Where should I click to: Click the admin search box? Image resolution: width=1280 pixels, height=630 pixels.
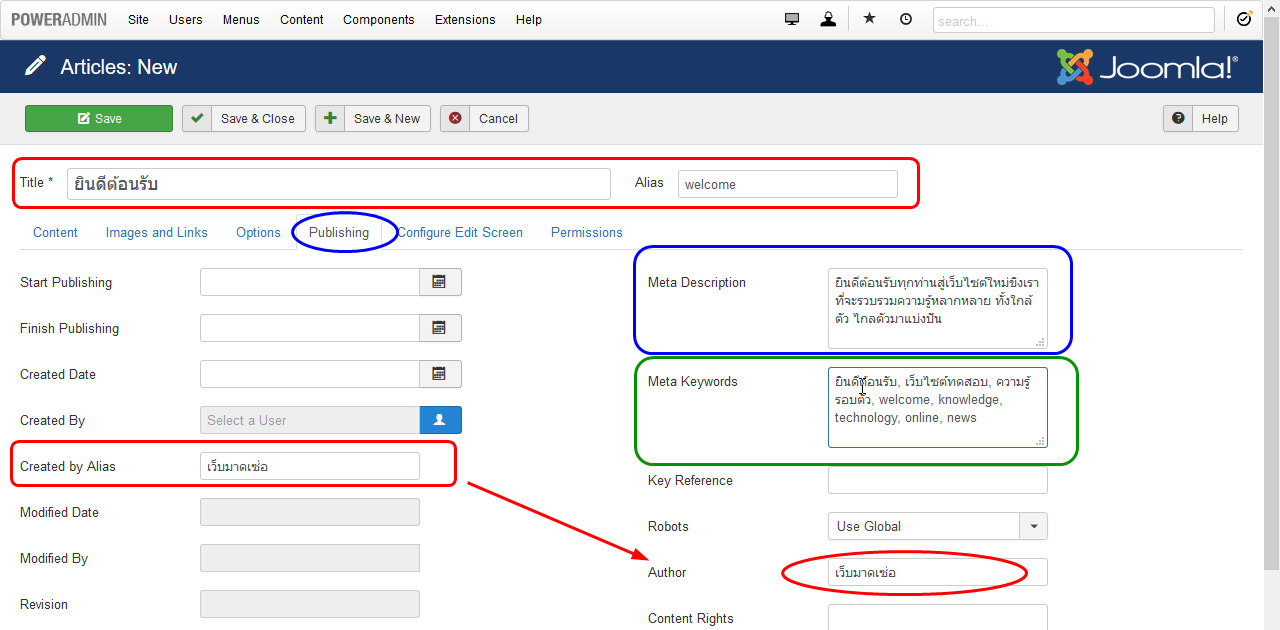(x=1073, y=19)
